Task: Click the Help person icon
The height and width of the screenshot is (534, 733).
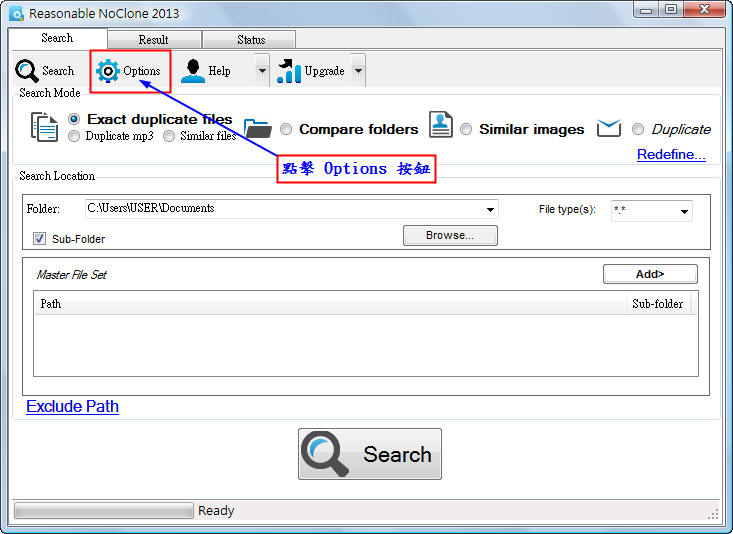Action: tap(193, 71)
